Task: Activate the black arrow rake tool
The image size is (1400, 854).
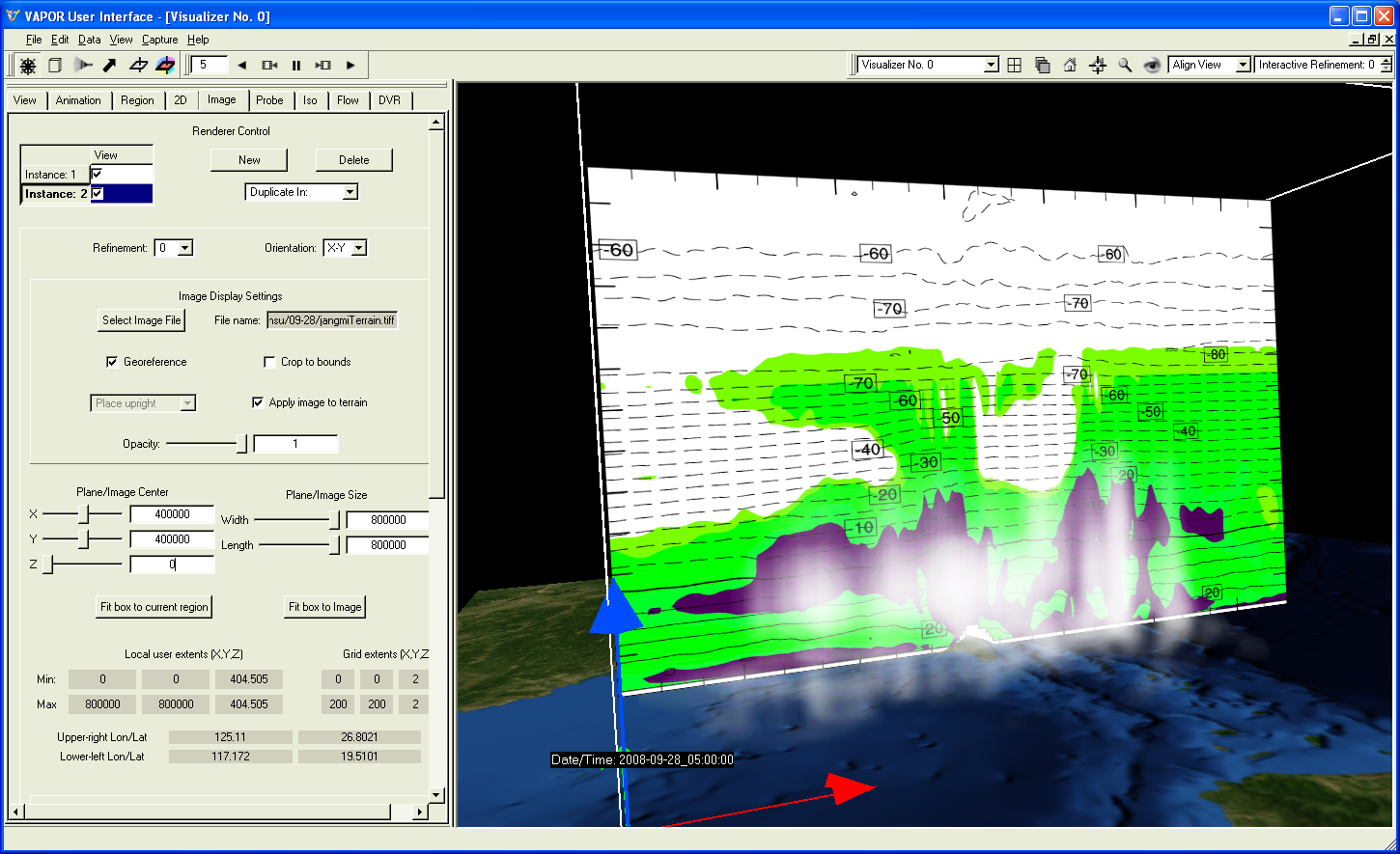Action: 110,66
